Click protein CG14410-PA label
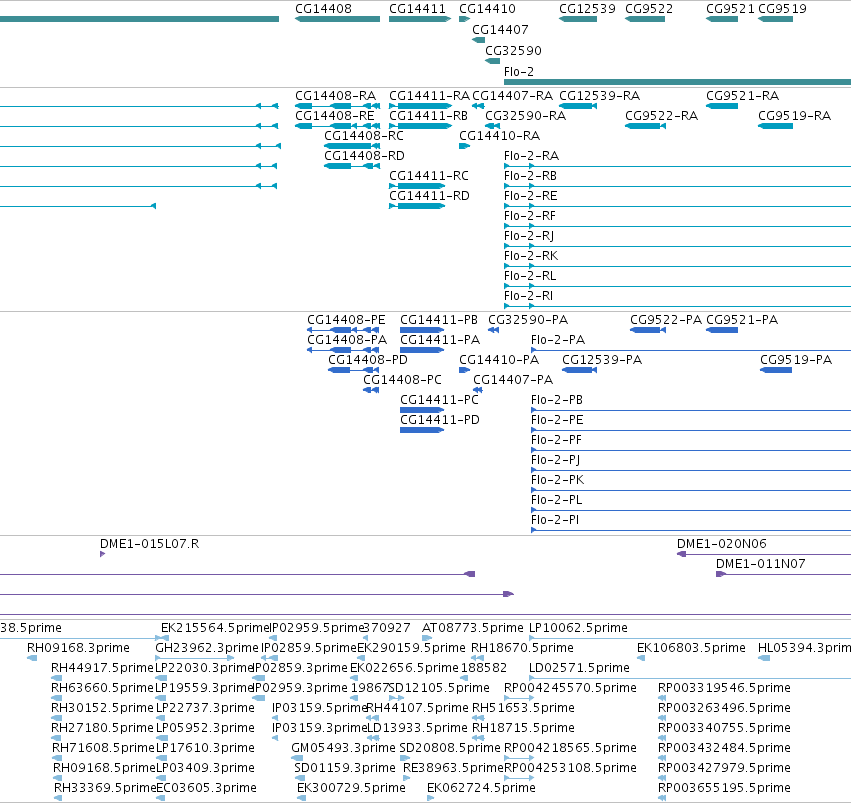The width and height of the screenshot is (851, 803). [x=499, y=360]
